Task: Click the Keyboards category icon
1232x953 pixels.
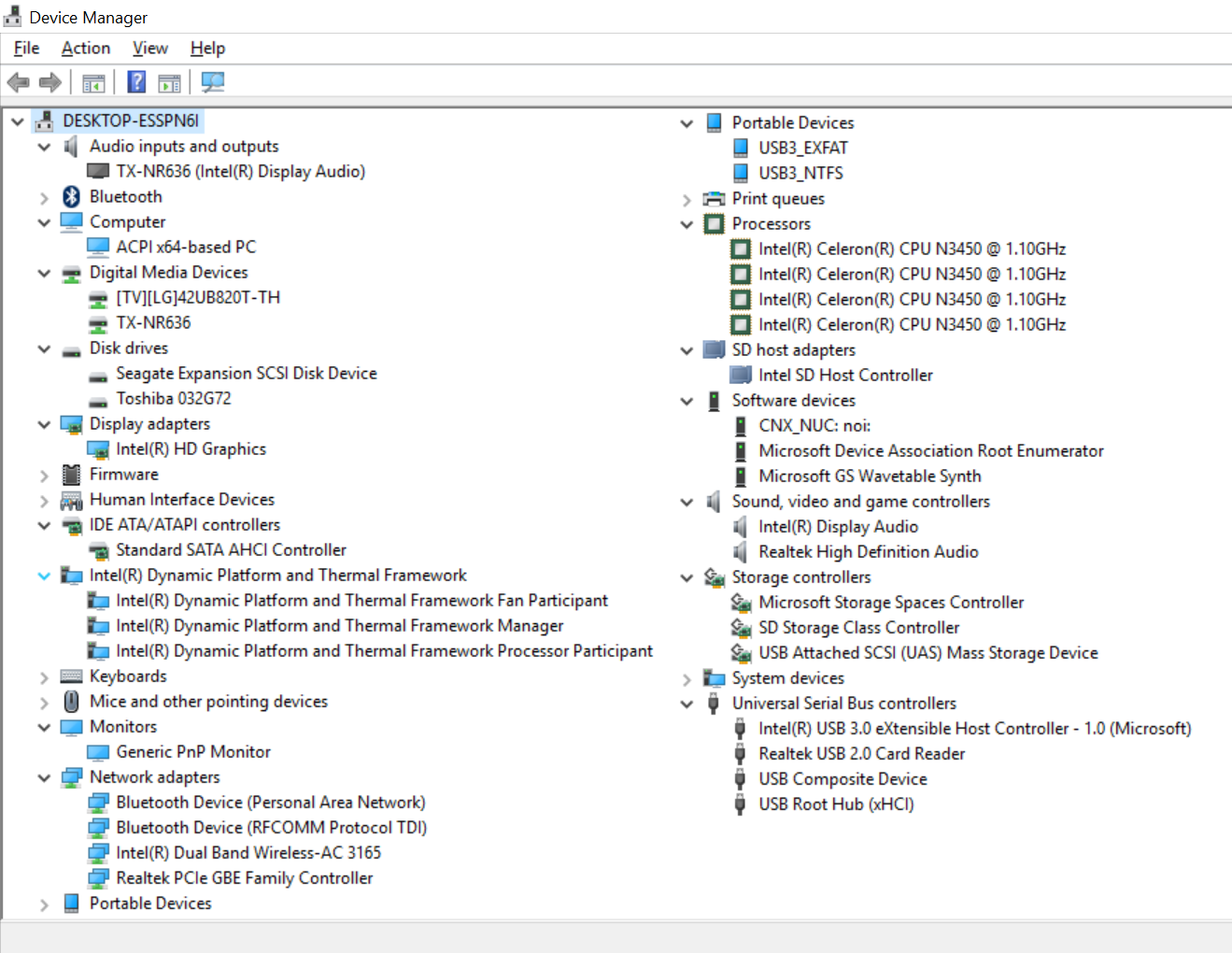Action: (72, 676)
